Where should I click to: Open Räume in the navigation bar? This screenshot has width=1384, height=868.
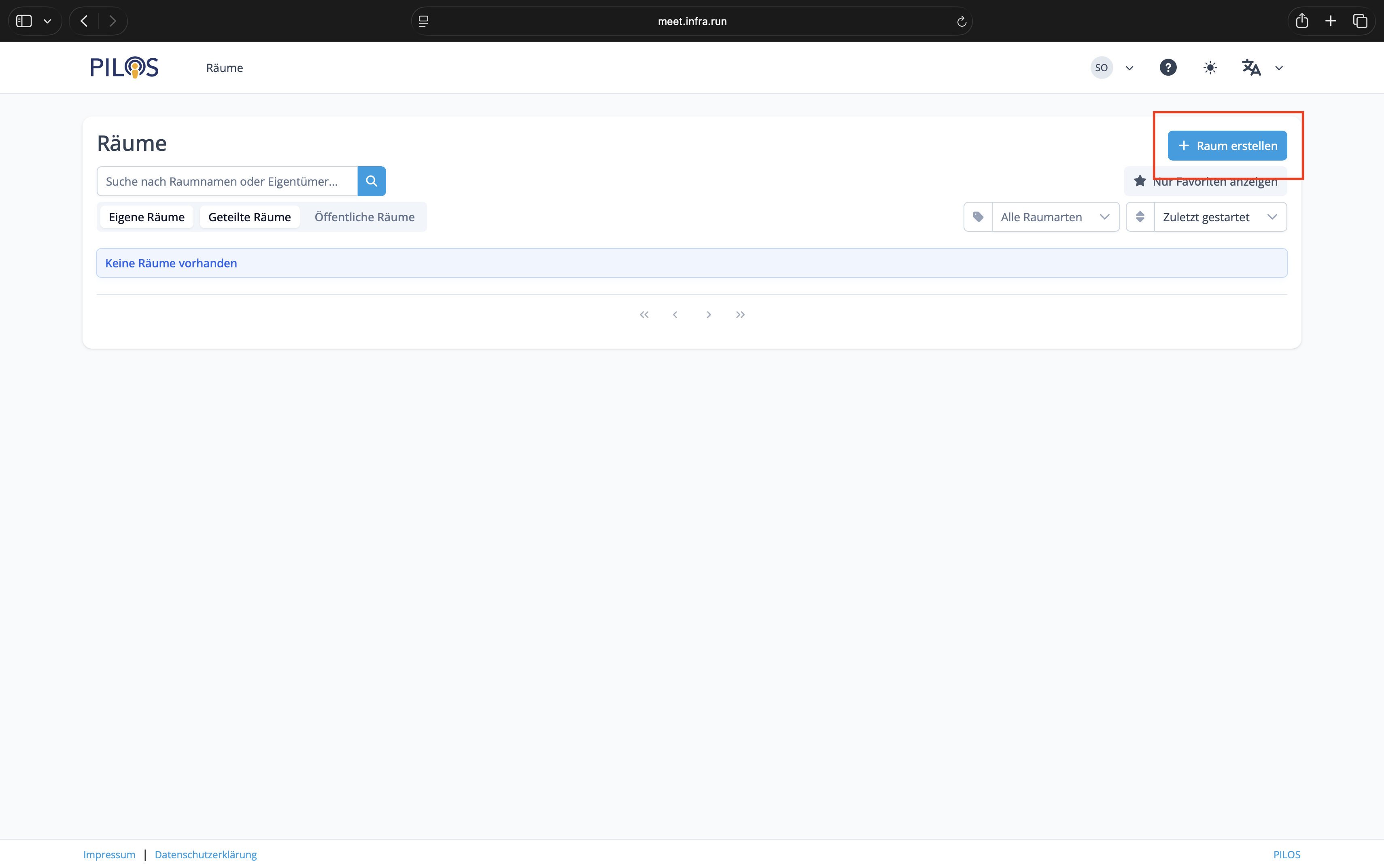(x=225, y=68)
